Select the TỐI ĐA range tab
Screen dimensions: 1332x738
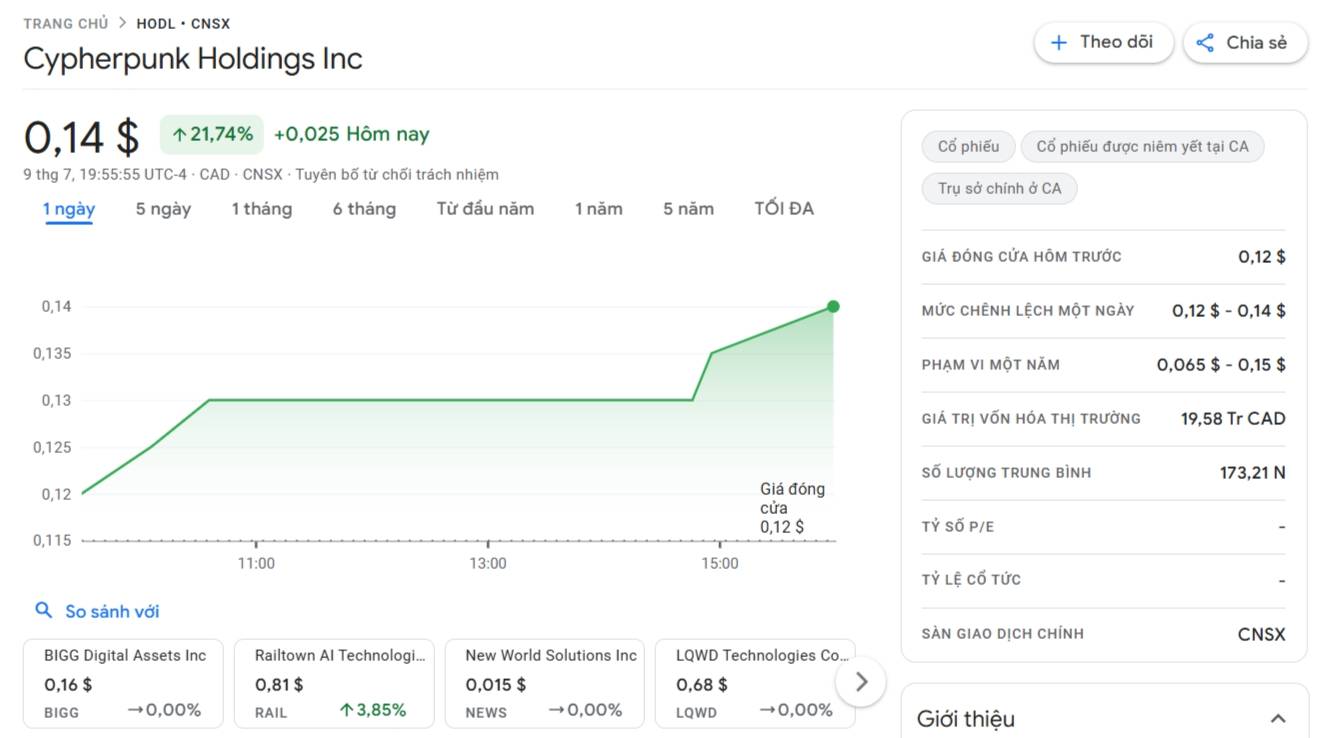784,209
